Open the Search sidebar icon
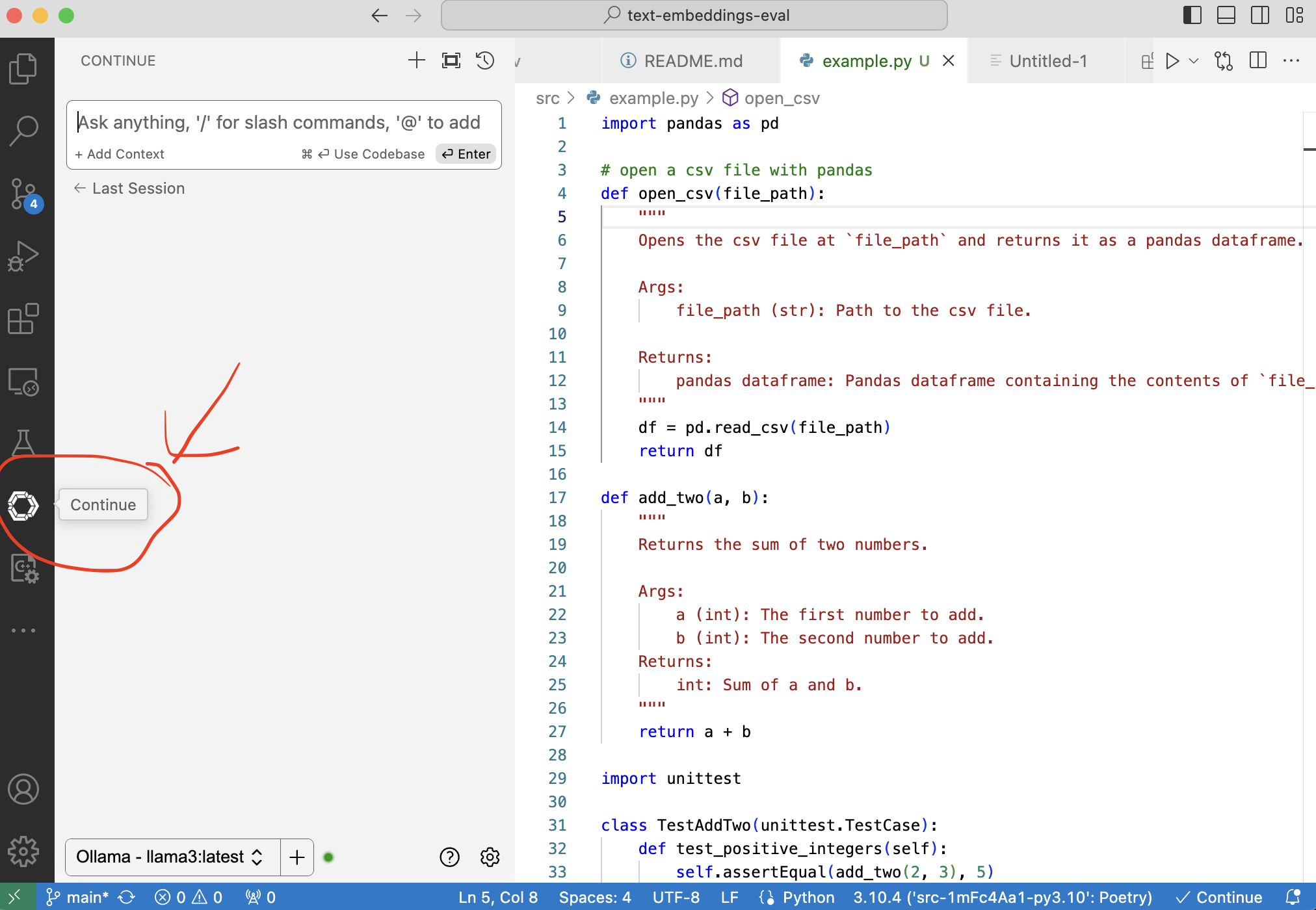The height and width of the screenshot is (910, 1316). click(25, 129)
